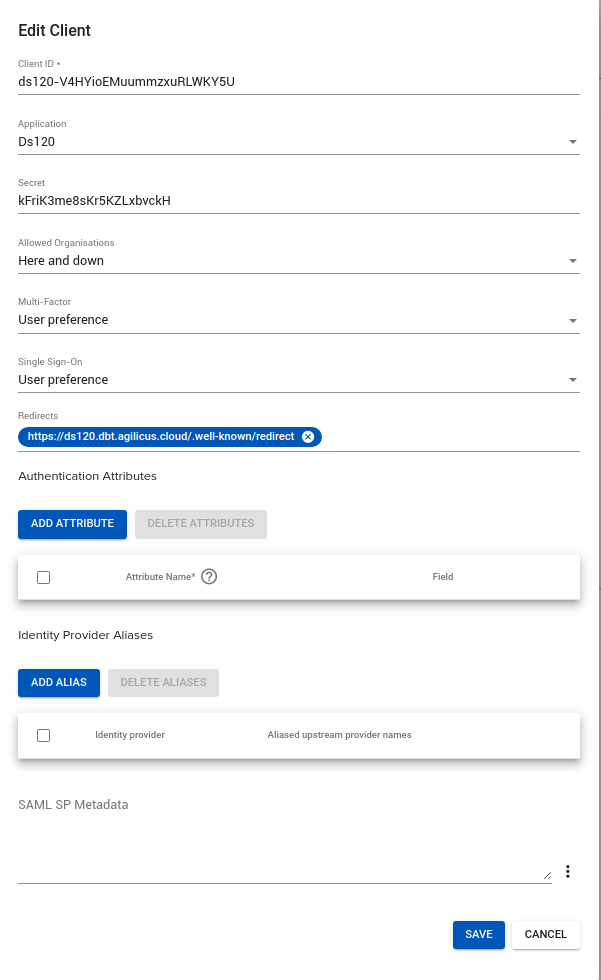Select all authentication attributes checkbox
Image resolution: width=601 pixels, height=980 pixels.
[x=43, y=577]
